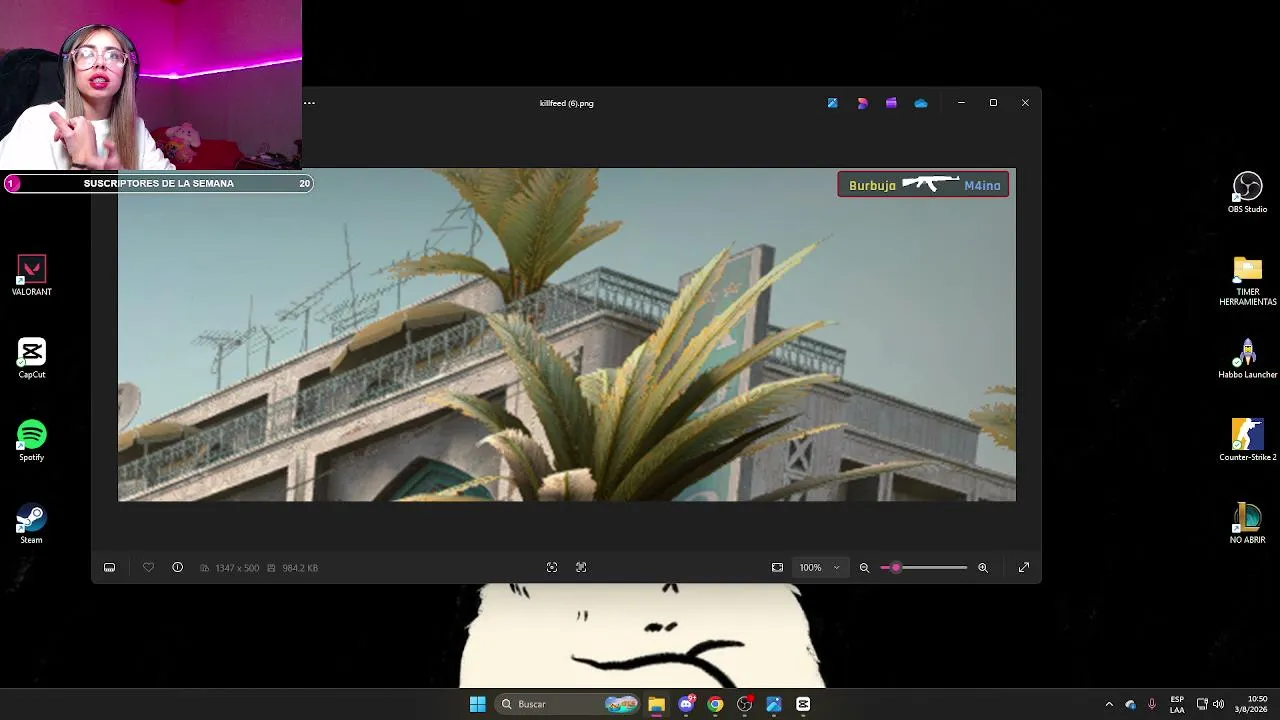Close the Photos window
This screenshot has height=720, width=1280.
[x=1025, y=103]
